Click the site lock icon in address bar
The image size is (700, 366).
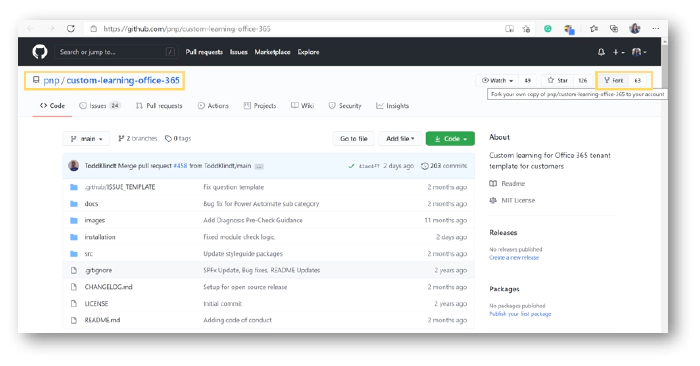[93, 29]
